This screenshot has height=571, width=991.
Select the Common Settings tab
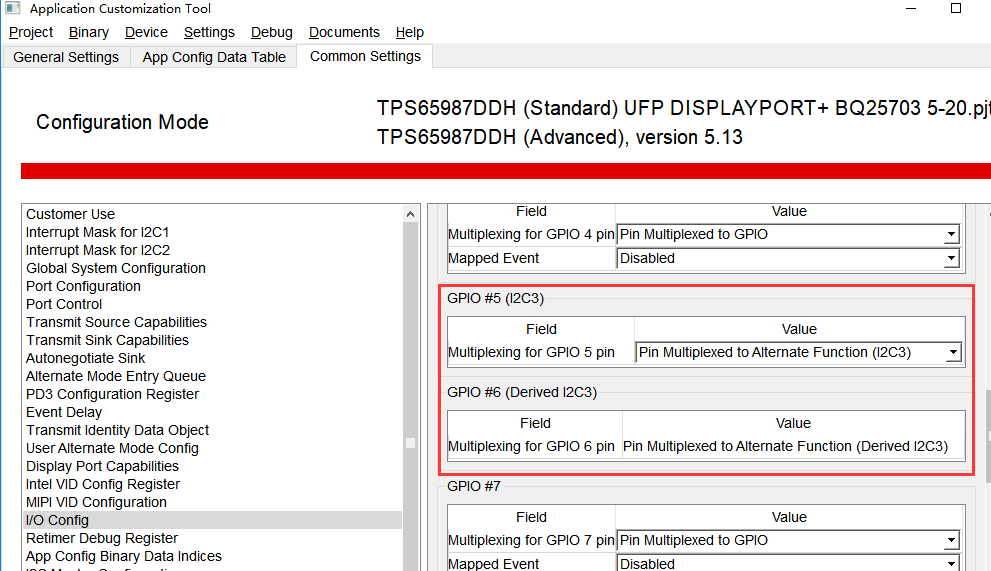click(365, 56)
